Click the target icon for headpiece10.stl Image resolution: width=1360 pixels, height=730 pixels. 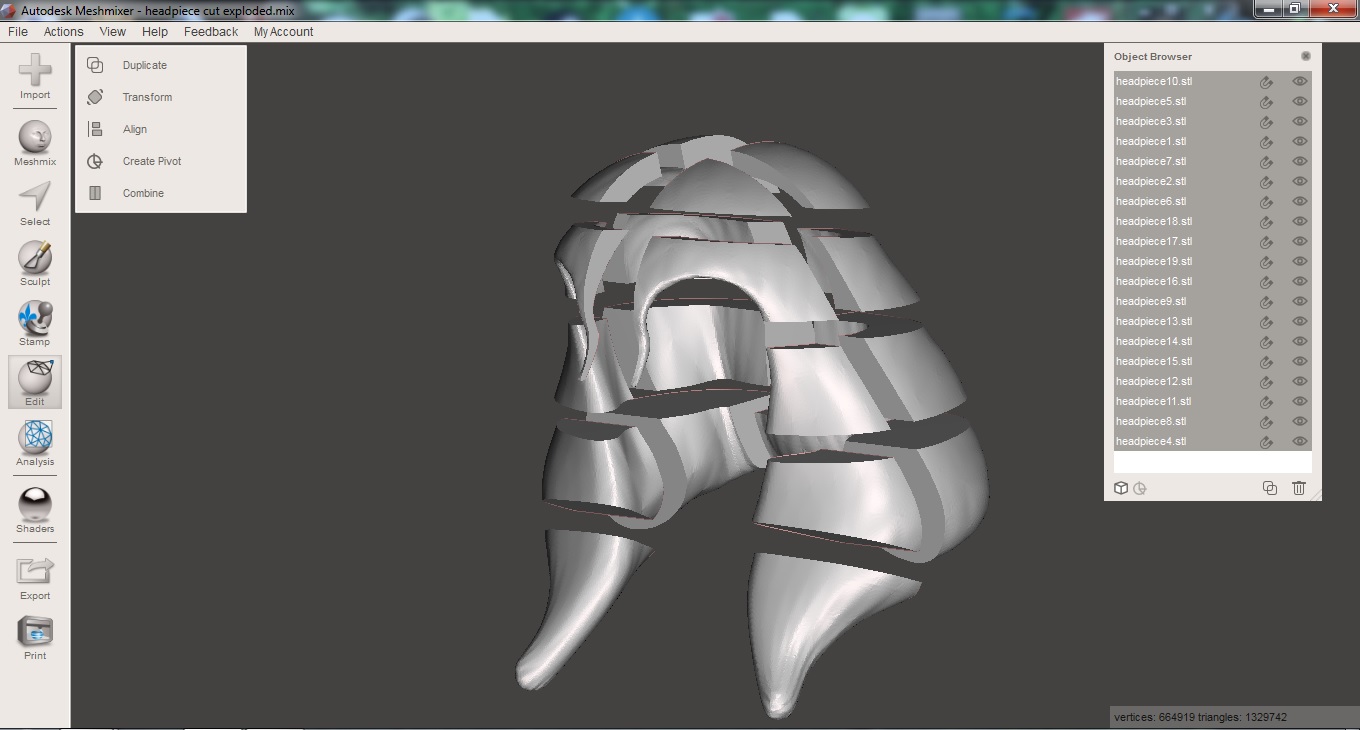1266,82
